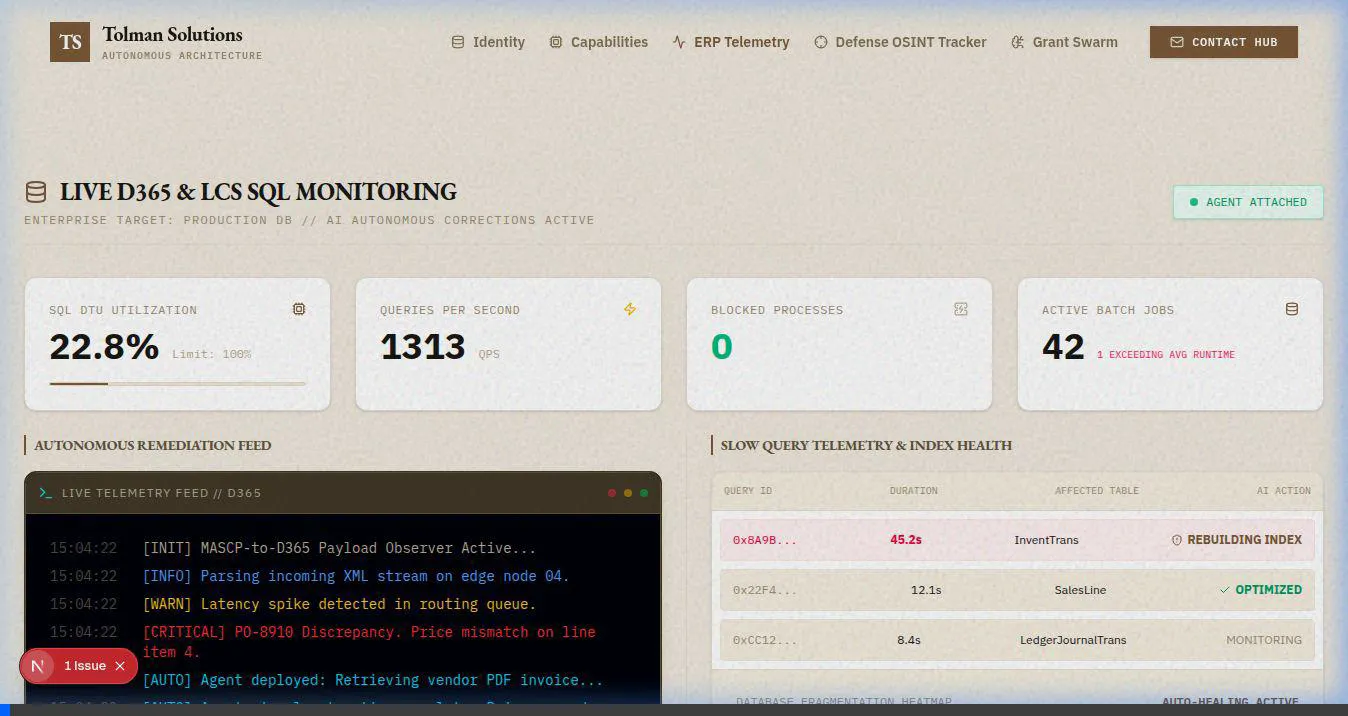Screen dimensions: 1348x716
Task: Click the CPU chip icon in SQL DTU card
Action: coord(298,309)
